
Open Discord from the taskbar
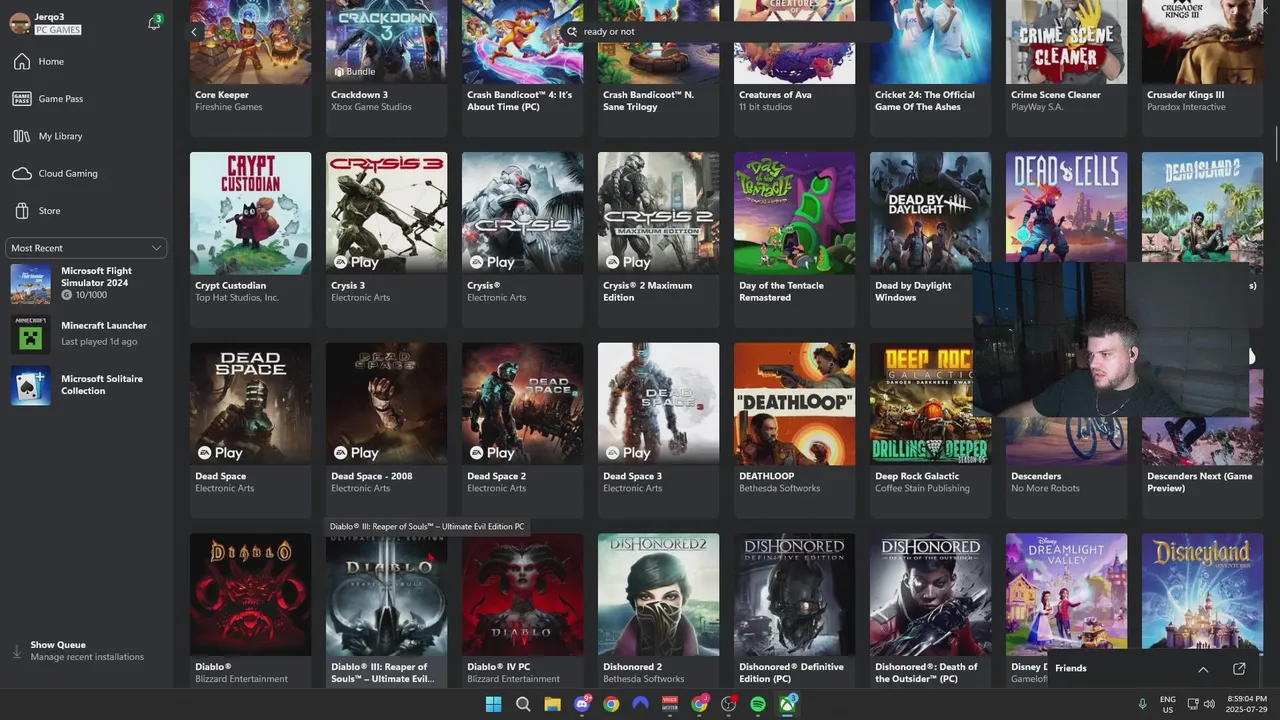click(582, 704)
